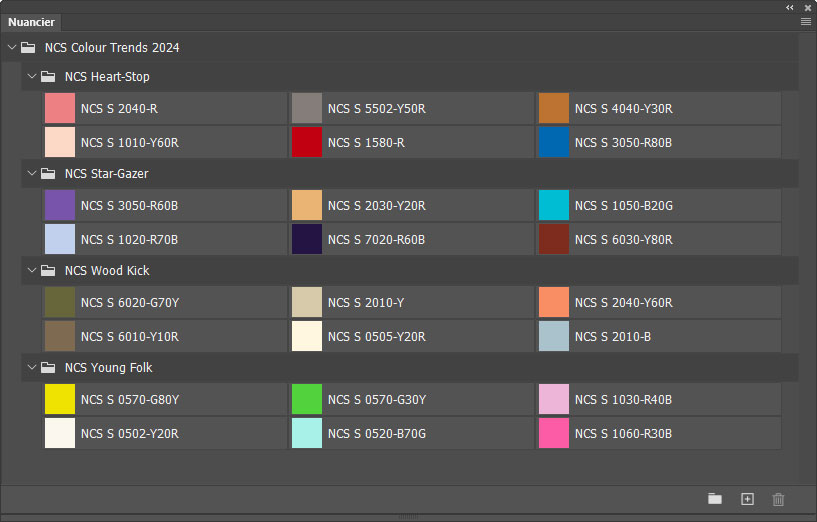Screen dimensions: 817x522
Task: Select the NCS Young Folk folder icon
Action: coord(48,367)
